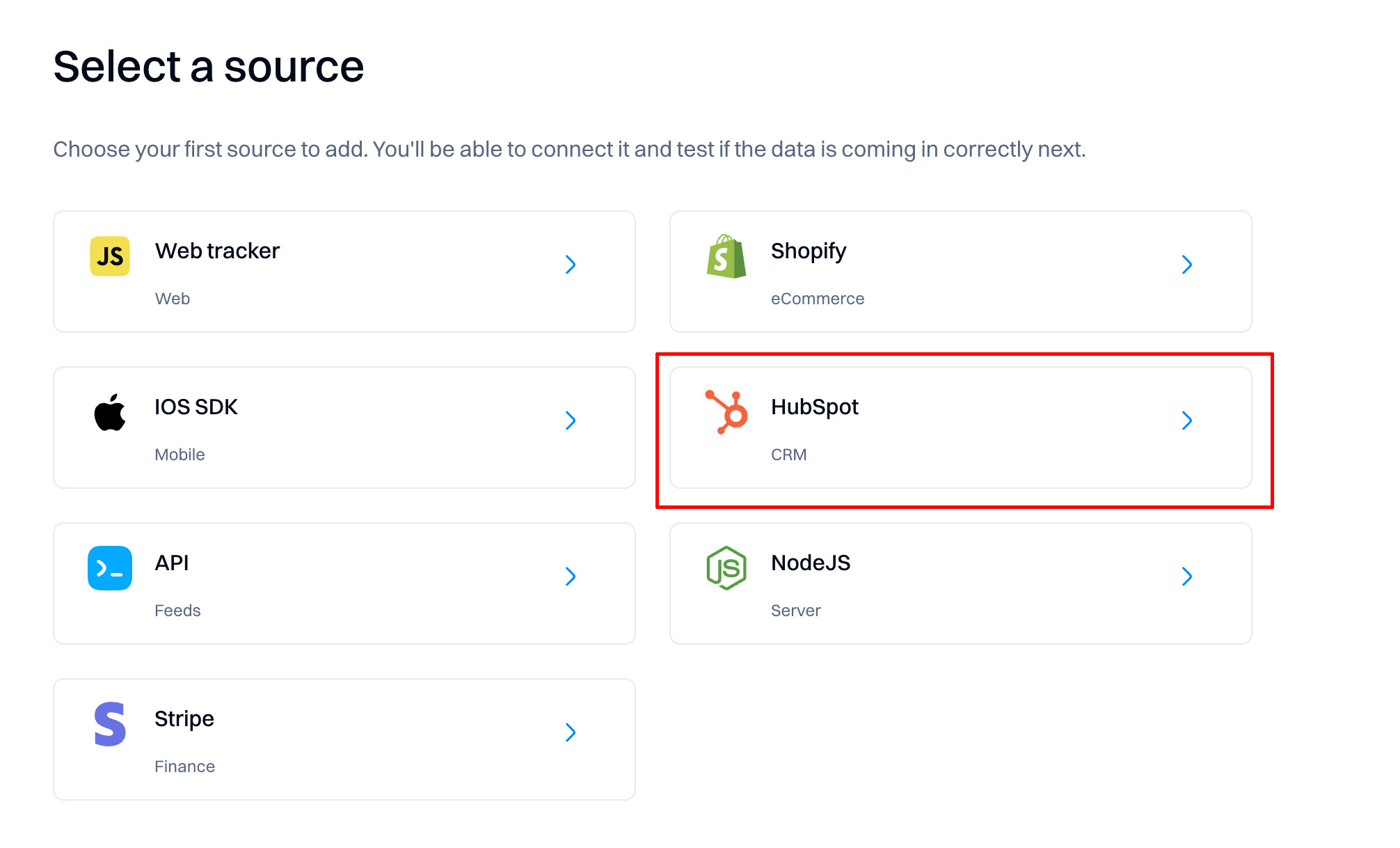This screenshot has width=1400, height=848.
Task: Click the yellow JS Web tracker icon
Action: tap(110, 256)
